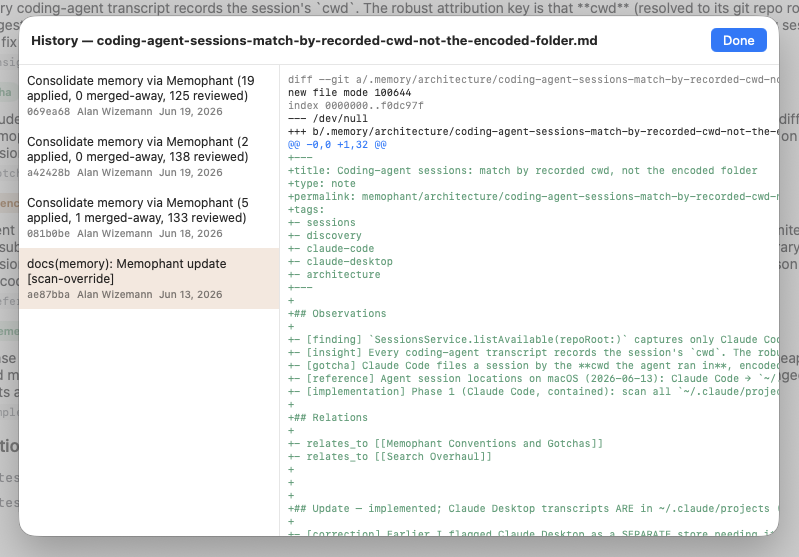799x557 pixels.
Task: Click the ae87bba commit hash
Action: coord(48,295)
